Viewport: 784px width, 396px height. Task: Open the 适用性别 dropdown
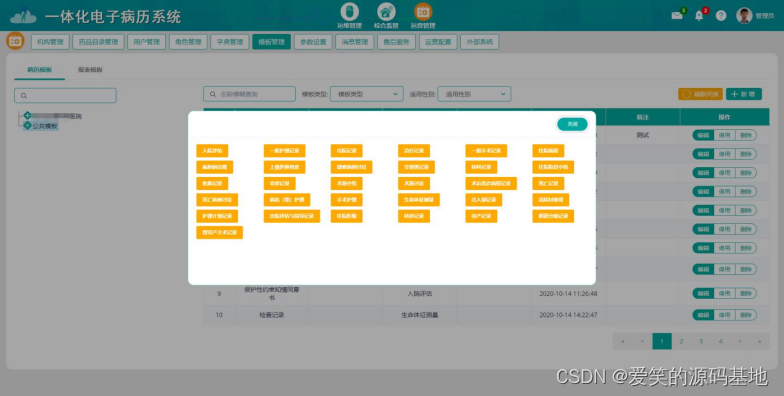click(x=474, y=94)
